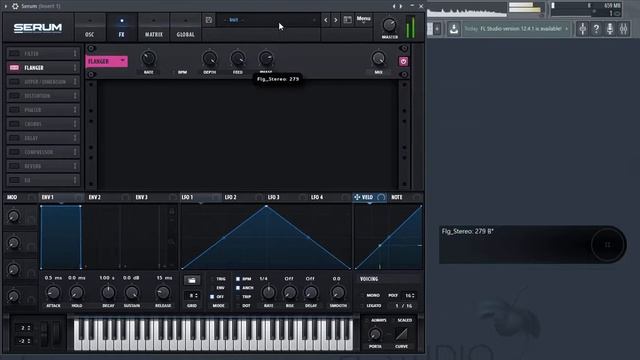
Task: Click the drag handle on PHASER row
Action: [75, 110]
